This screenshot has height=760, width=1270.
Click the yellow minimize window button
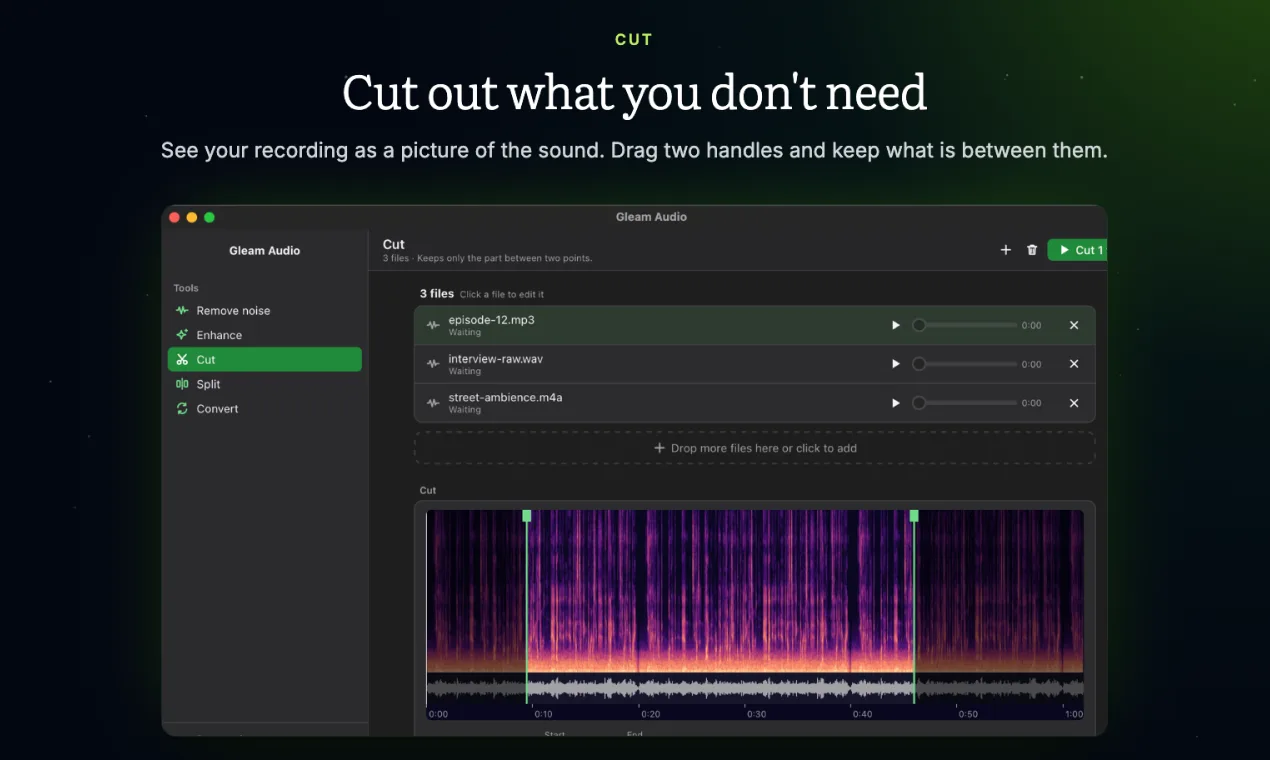(192, 217)
